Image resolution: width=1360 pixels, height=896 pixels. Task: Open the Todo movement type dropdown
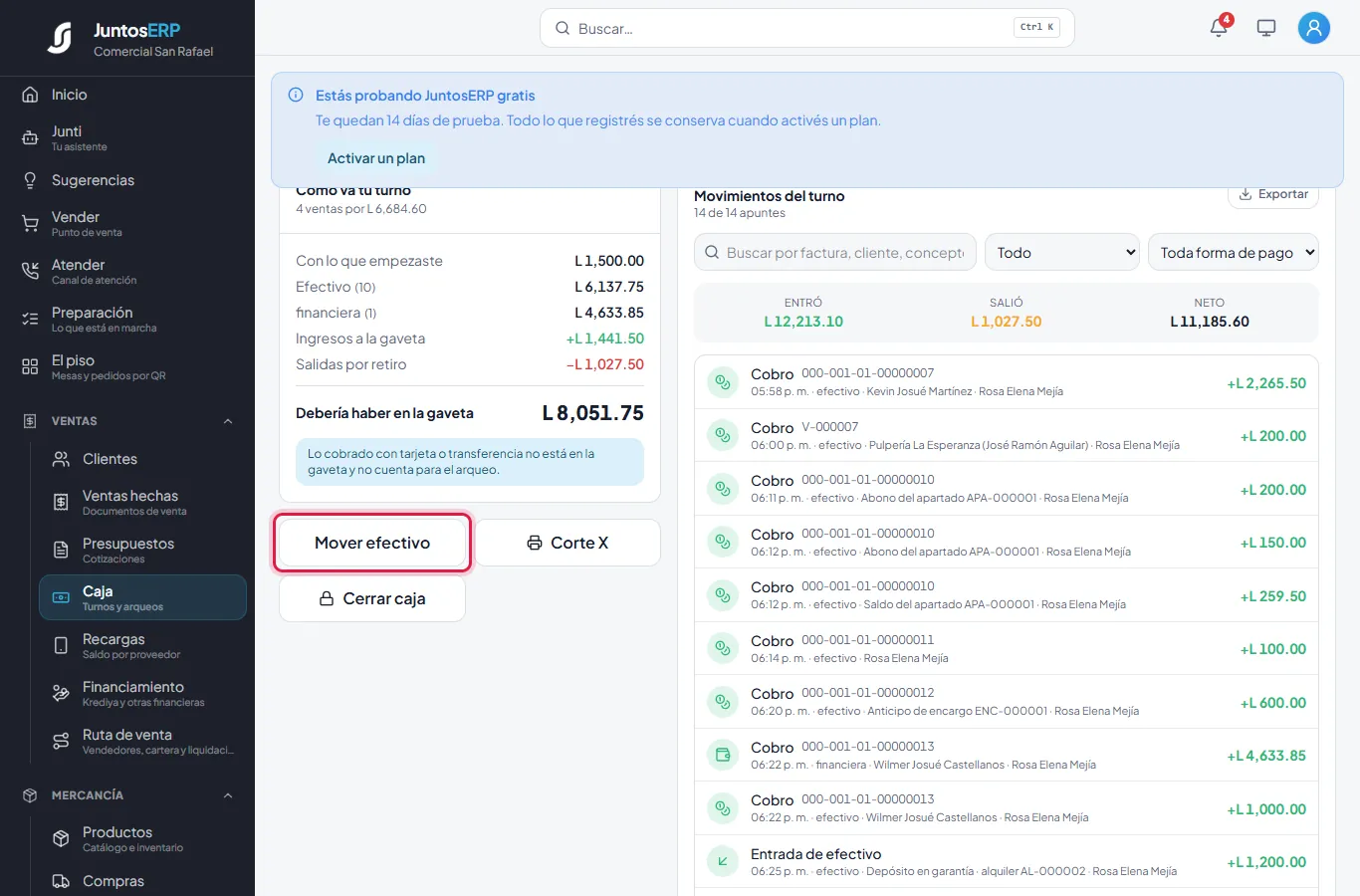click(x=1062, y=253)
